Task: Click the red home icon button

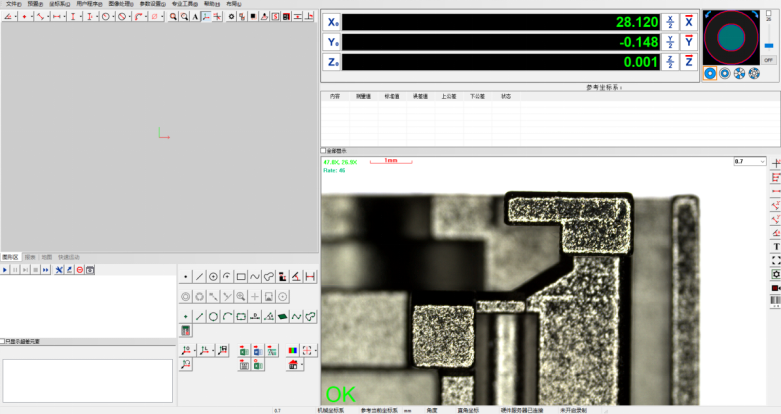Action: pos(292,365)
